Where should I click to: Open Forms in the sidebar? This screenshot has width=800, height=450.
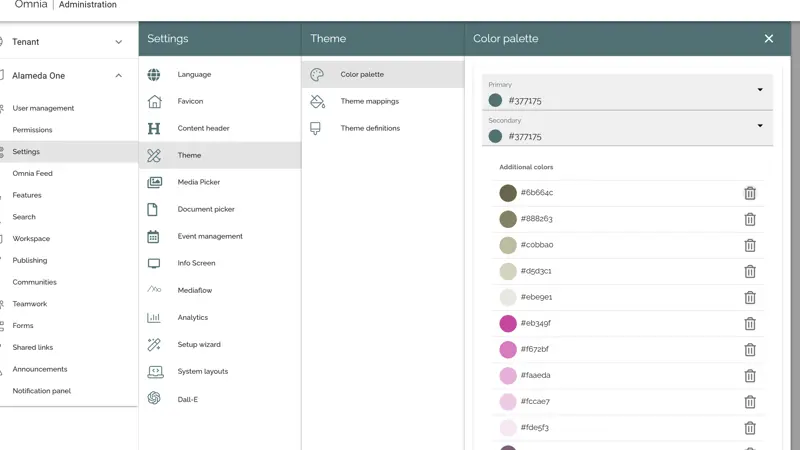[23, 326]
